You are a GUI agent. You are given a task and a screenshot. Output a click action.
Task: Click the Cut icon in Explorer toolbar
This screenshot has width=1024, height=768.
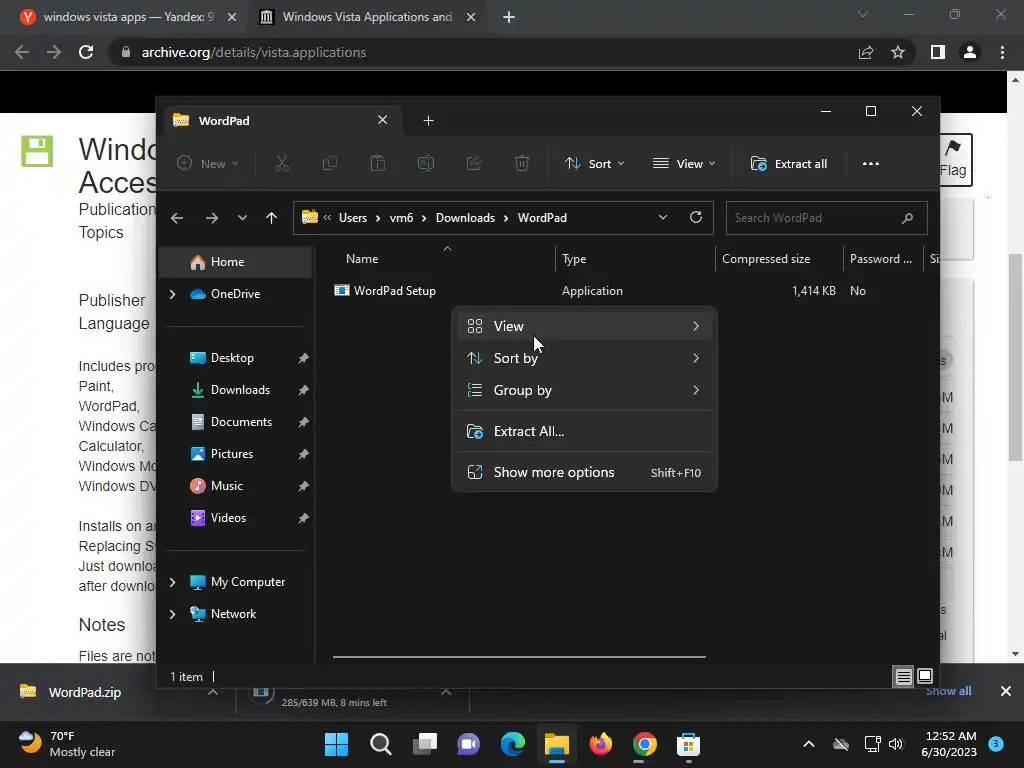(x=281, y=163)
